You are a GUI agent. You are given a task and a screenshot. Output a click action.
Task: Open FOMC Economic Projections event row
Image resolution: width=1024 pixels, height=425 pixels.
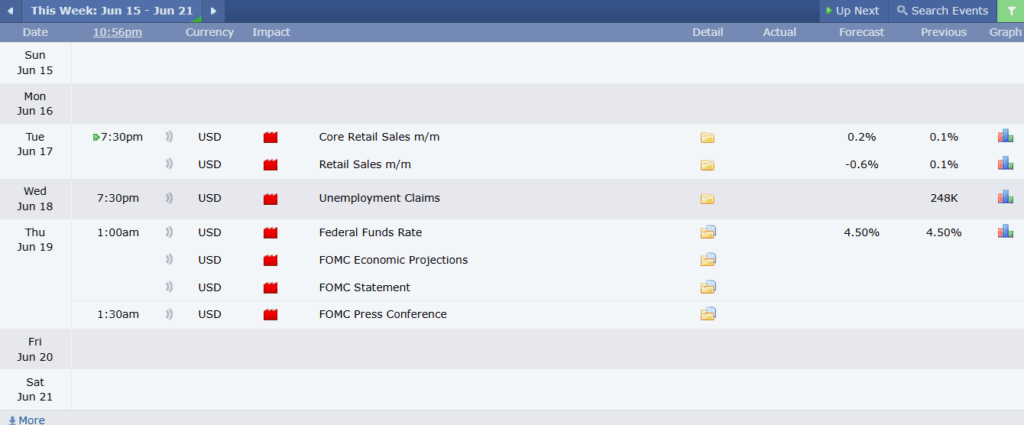coord(547,260)
